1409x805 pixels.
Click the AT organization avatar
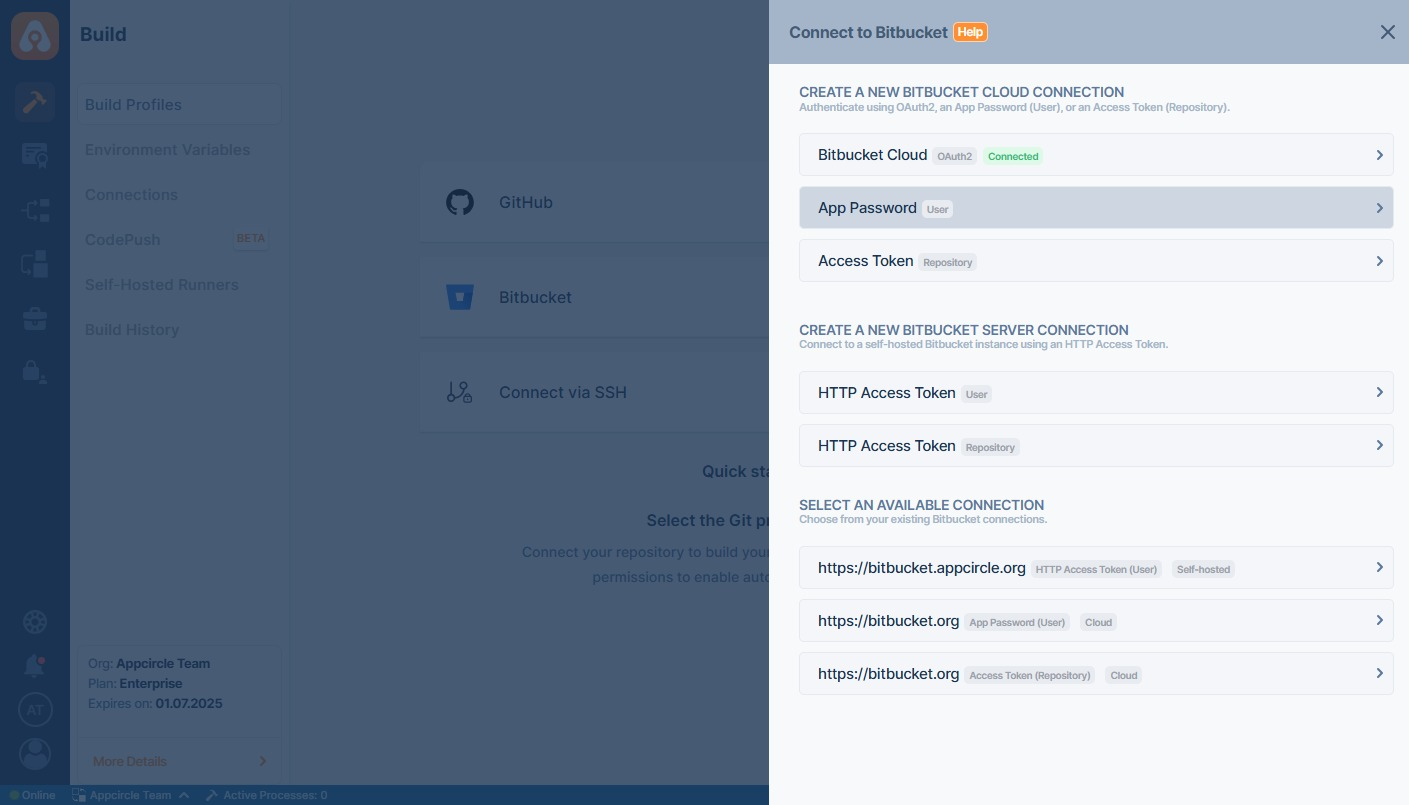click(35, 710)
